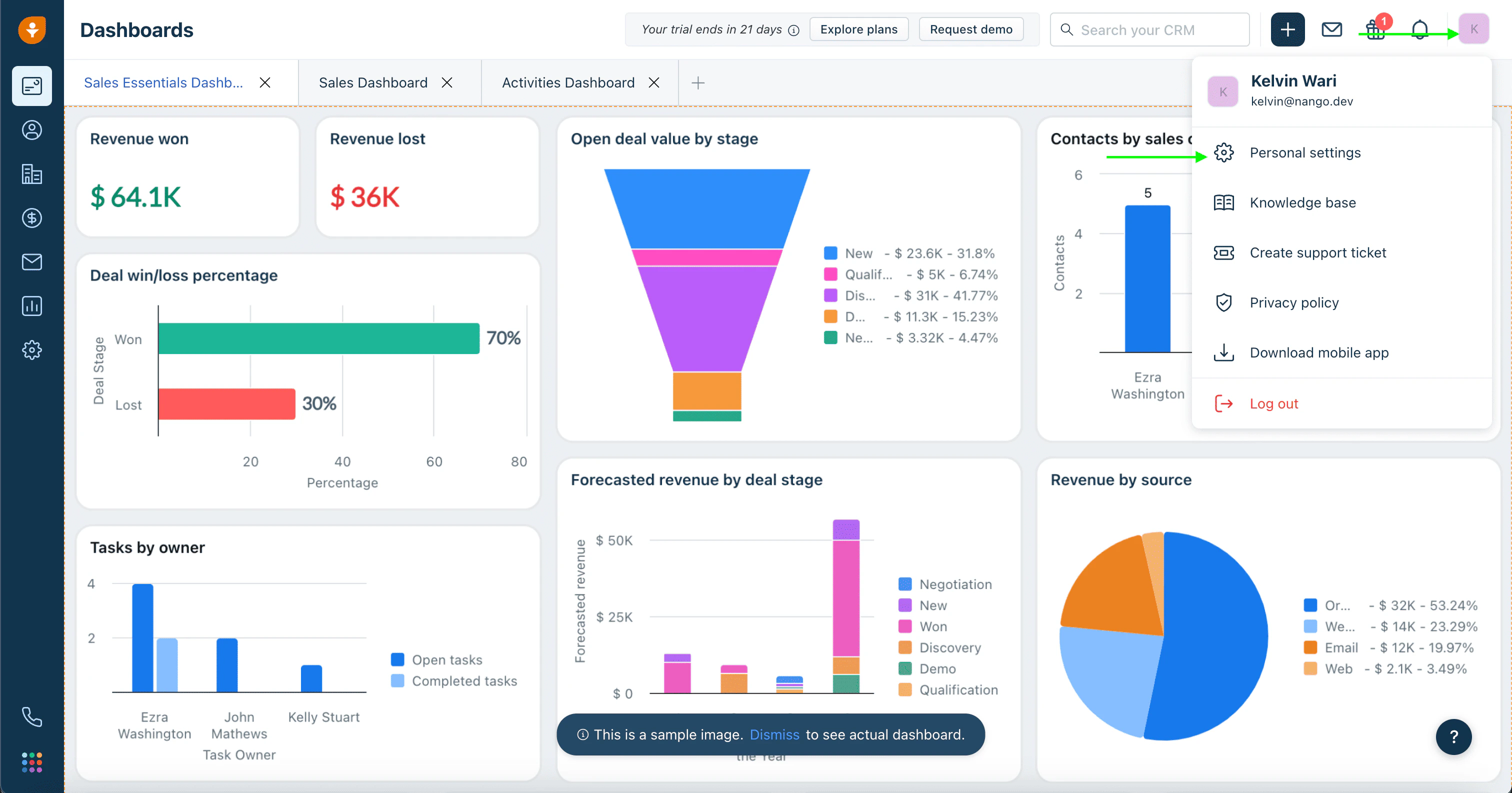Open the phone dialer icon
This screenshot has height=793, width=1512.
[31, 716]
